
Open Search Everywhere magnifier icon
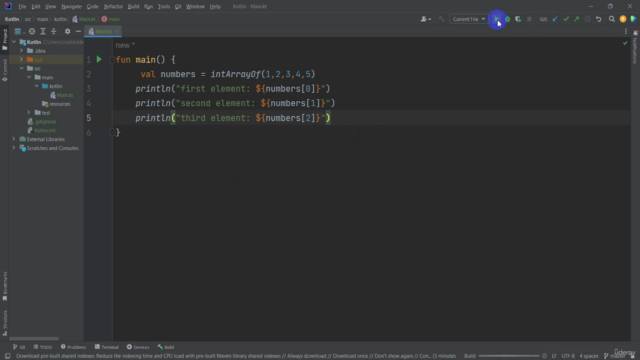611,19
